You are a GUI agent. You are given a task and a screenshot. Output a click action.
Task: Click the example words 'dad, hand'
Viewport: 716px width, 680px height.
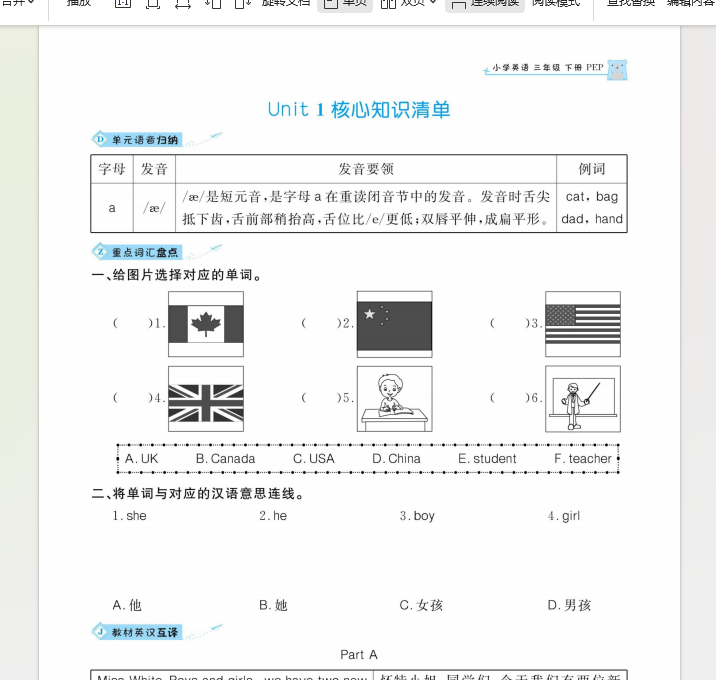[x=592, y=219]
